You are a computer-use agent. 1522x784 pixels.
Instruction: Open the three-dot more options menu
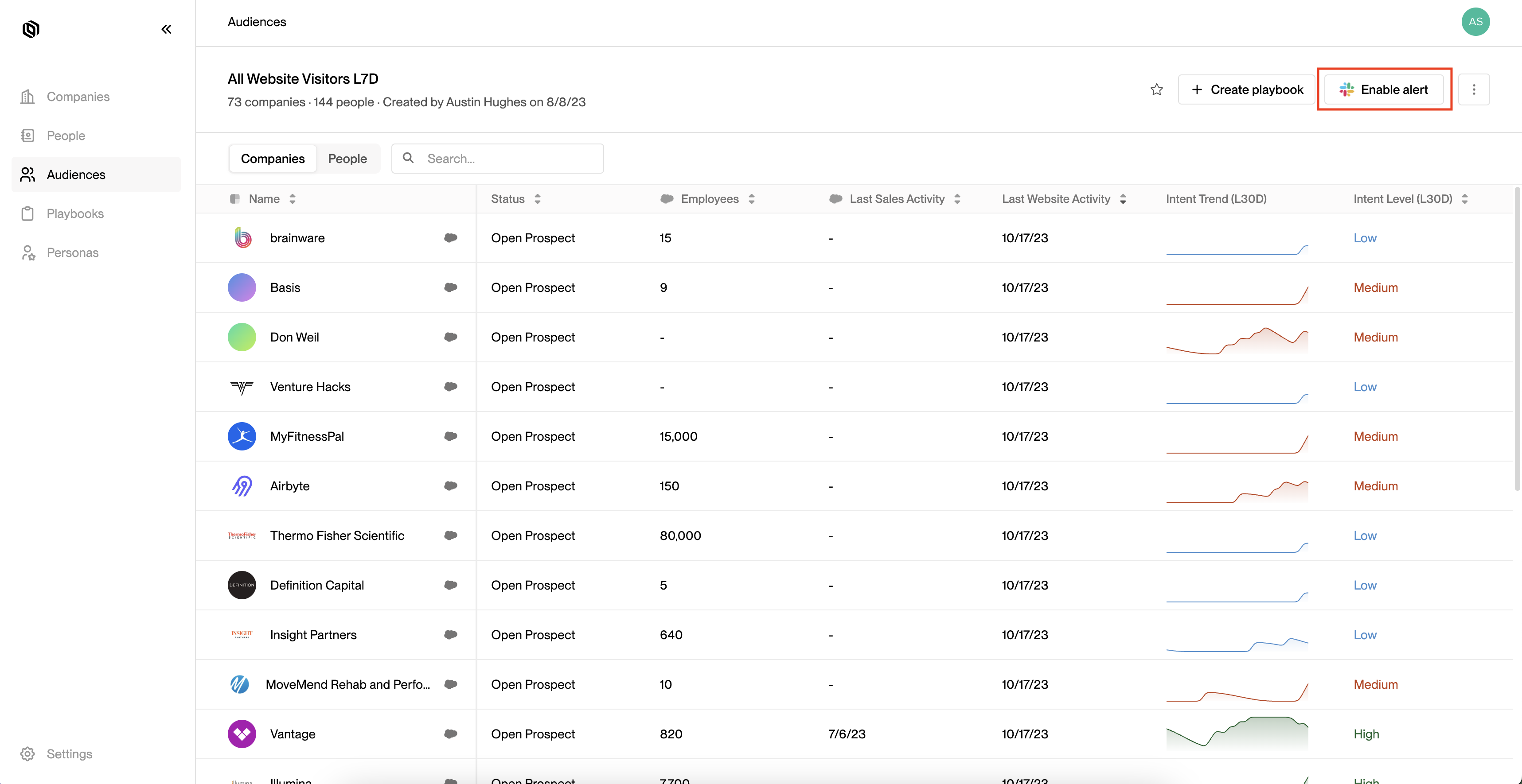coord(1474,89)
